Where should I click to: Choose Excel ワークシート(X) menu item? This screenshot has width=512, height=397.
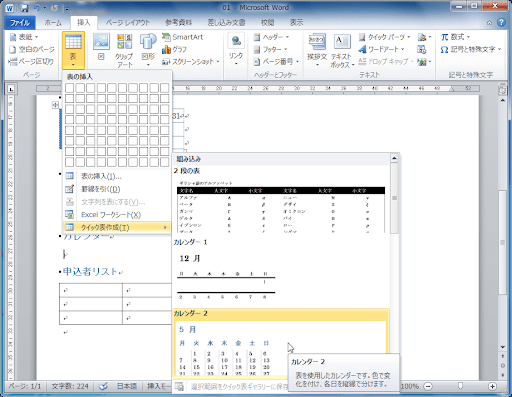pos(117,215)
